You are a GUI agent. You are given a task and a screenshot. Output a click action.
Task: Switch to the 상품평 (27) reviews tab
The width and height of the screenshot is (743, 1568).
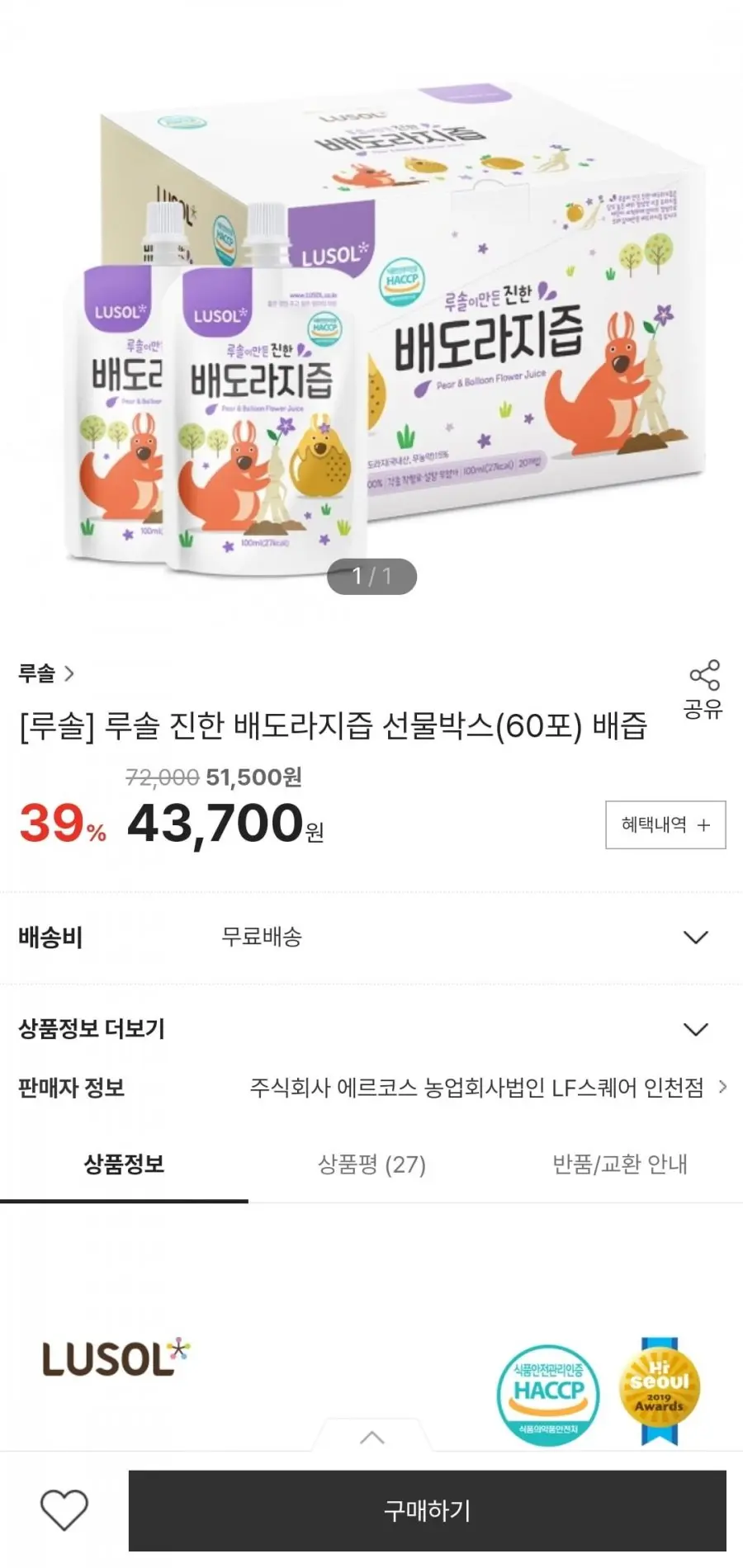pyautogui.click(x=371, y=1165)
